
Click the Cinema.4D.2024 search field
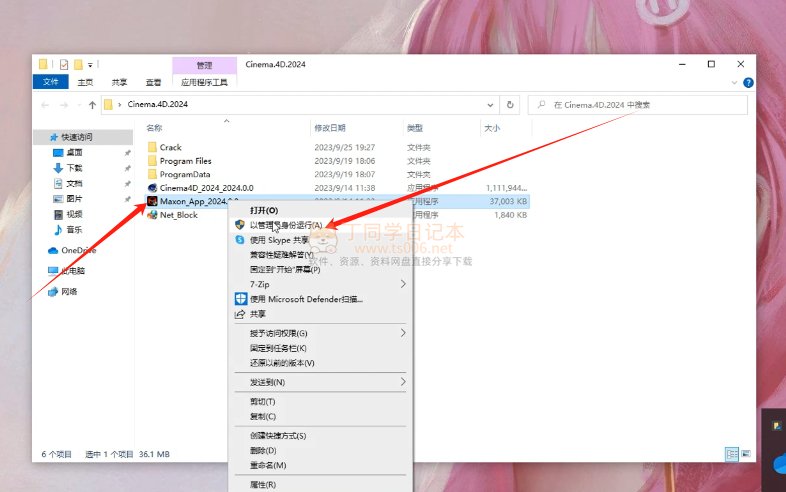(x=638, y=105)
